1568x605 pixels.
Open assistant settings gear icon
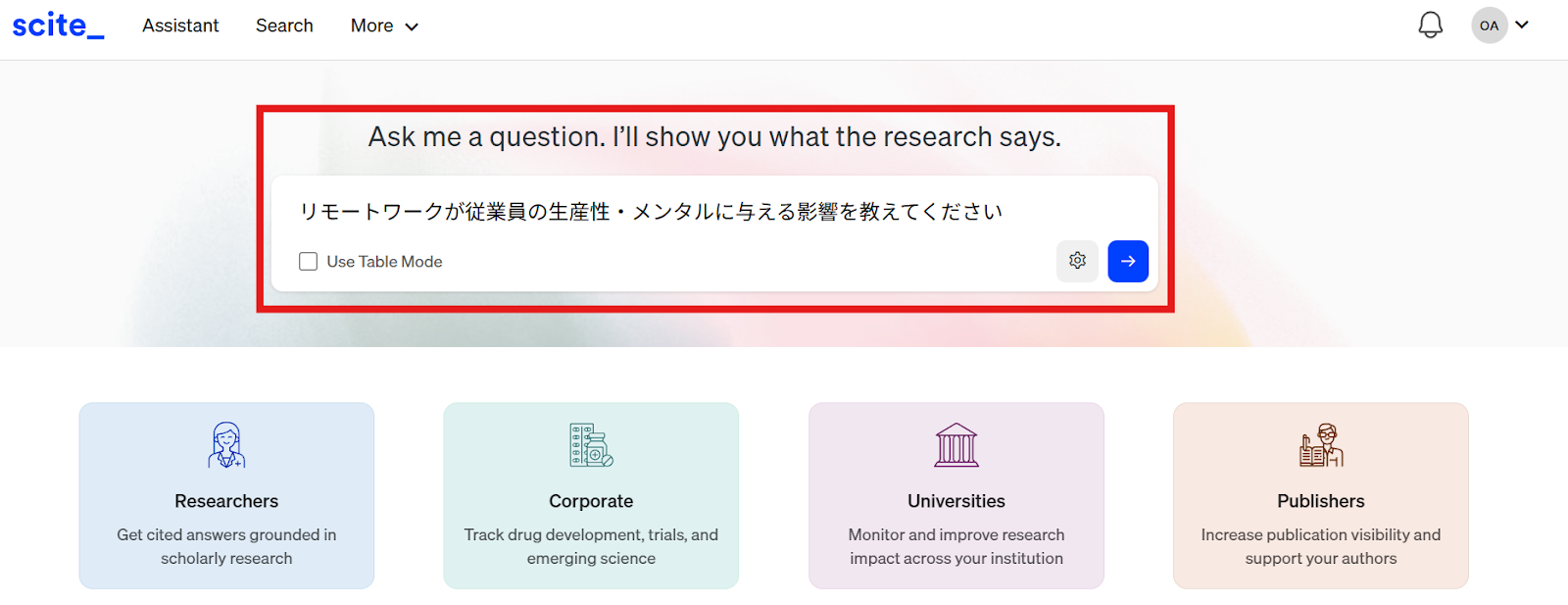click(1077, 261)
